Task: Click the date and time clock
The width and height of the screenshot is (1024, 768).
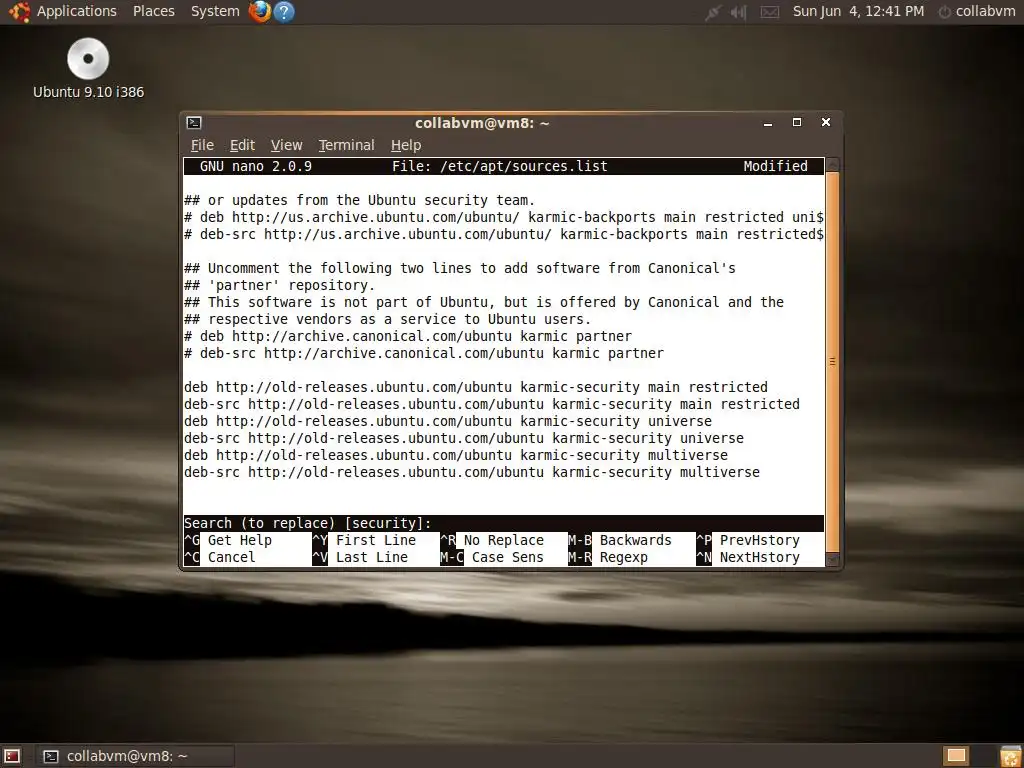Action: coord(858,11)
